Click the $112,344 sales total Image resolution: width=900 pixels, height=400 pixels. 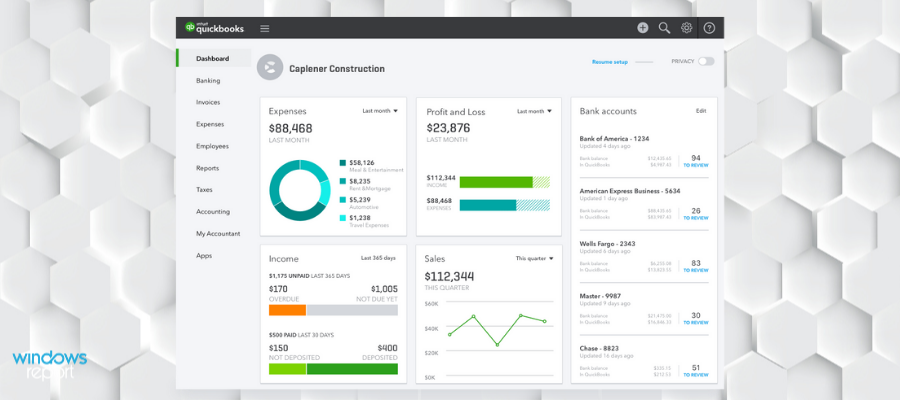tap(449, 276)
